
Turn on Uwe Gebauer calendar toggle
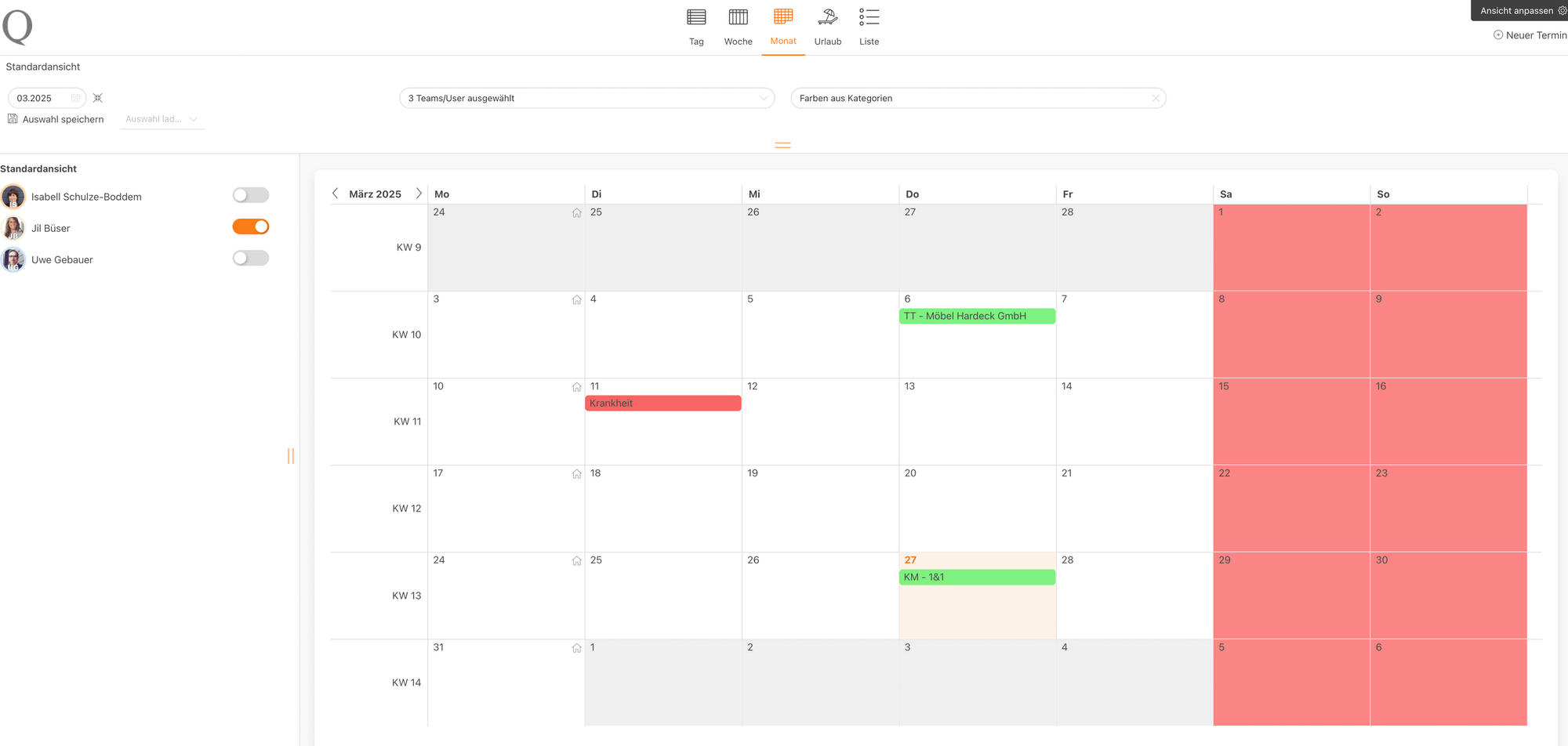[251, 258]
